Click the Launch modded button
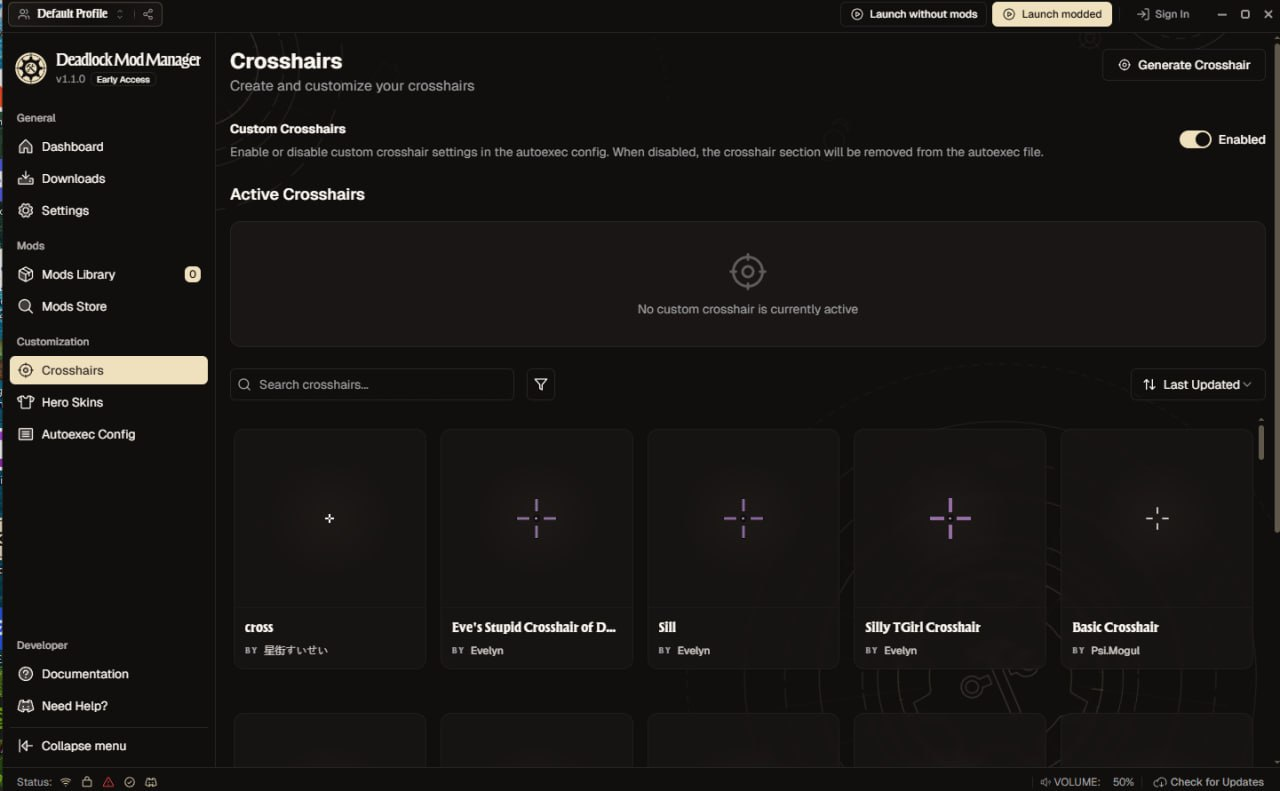 (1052, 14)
